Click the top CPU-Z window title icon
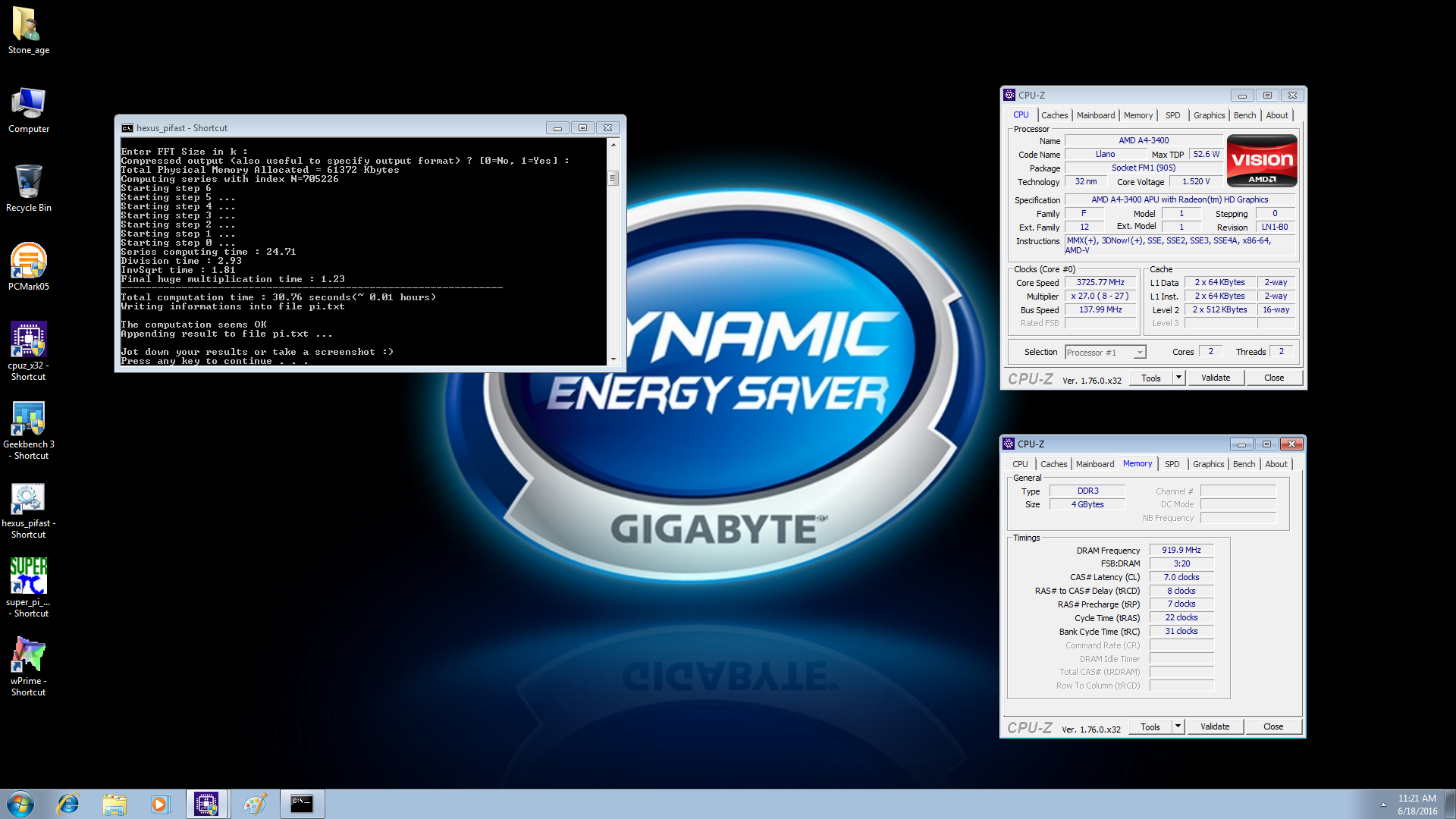Screen dimensions: 1456x819 (1009, 95)
